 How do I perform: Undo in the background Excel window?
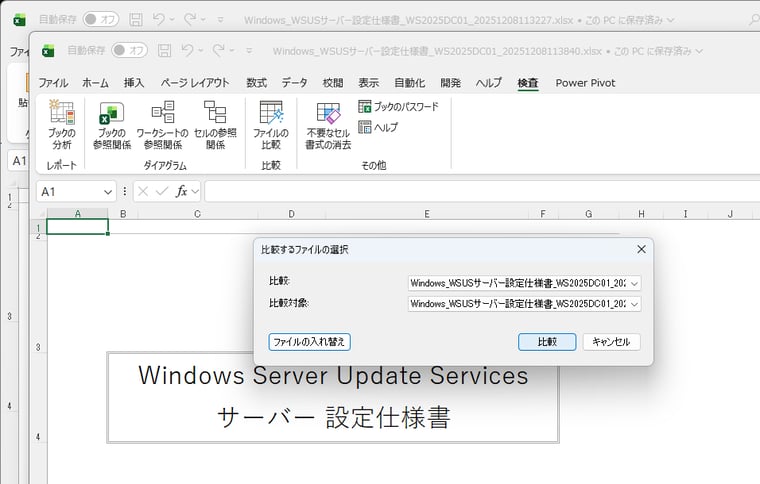(158, 19)
